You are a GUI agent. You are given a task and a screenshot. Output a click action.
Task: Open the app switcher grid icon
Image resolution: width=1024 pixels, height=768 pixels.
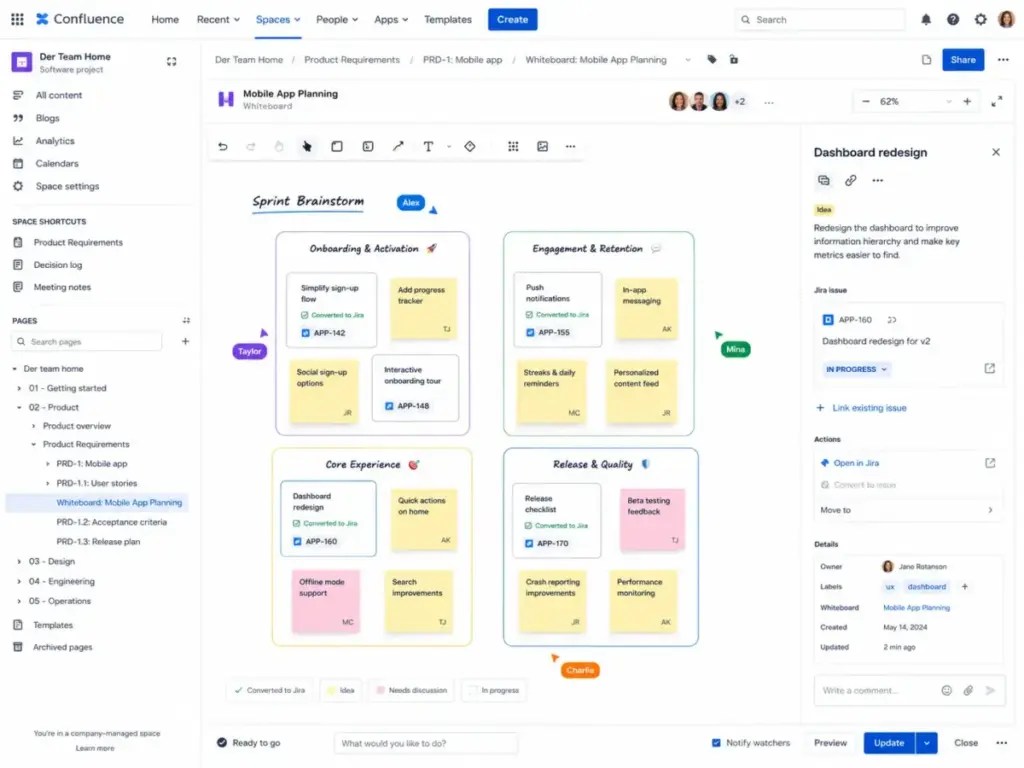18,20
